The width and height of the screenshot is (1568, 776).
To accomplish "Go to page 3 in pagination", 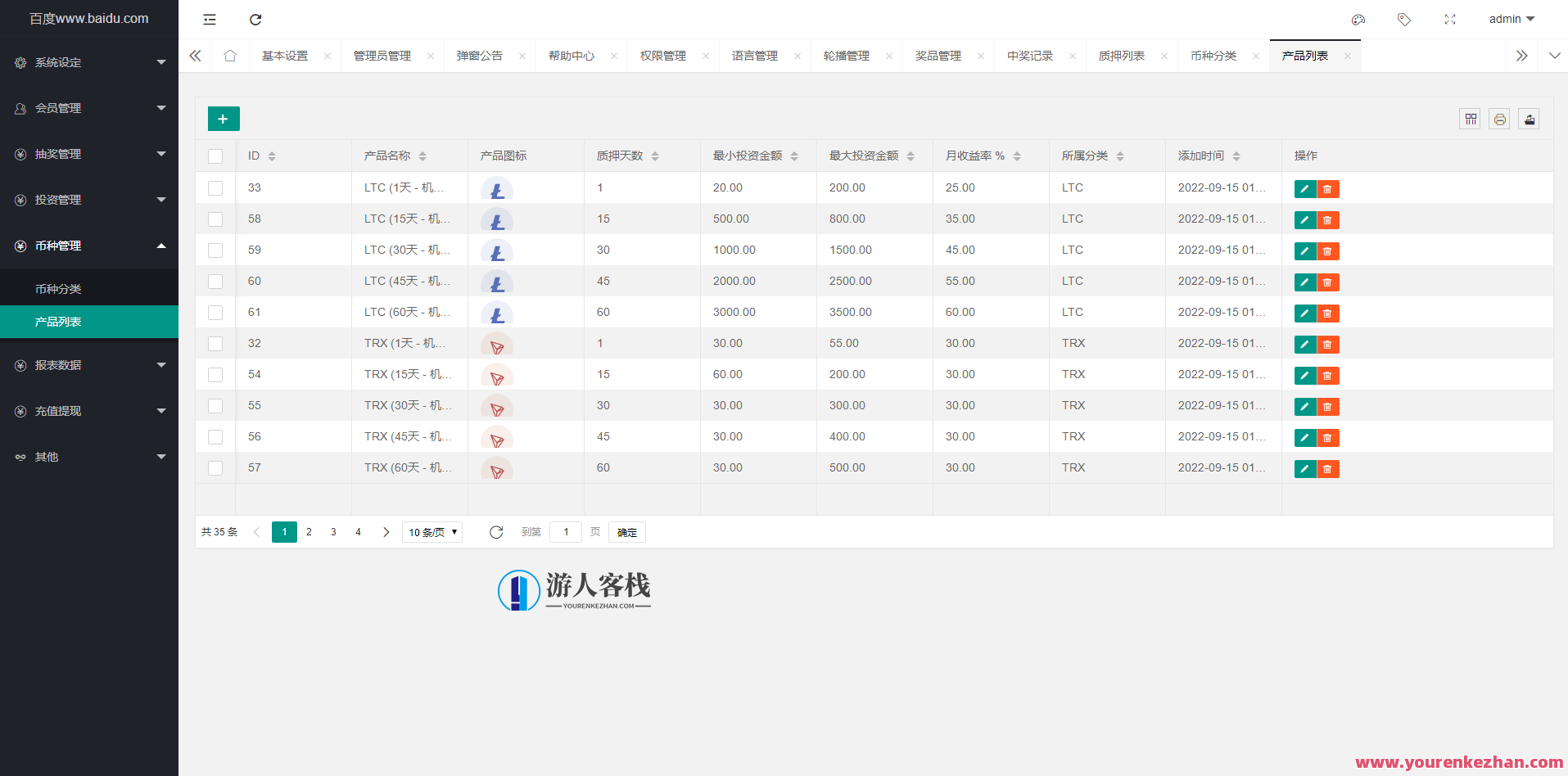I will [333, 531].
